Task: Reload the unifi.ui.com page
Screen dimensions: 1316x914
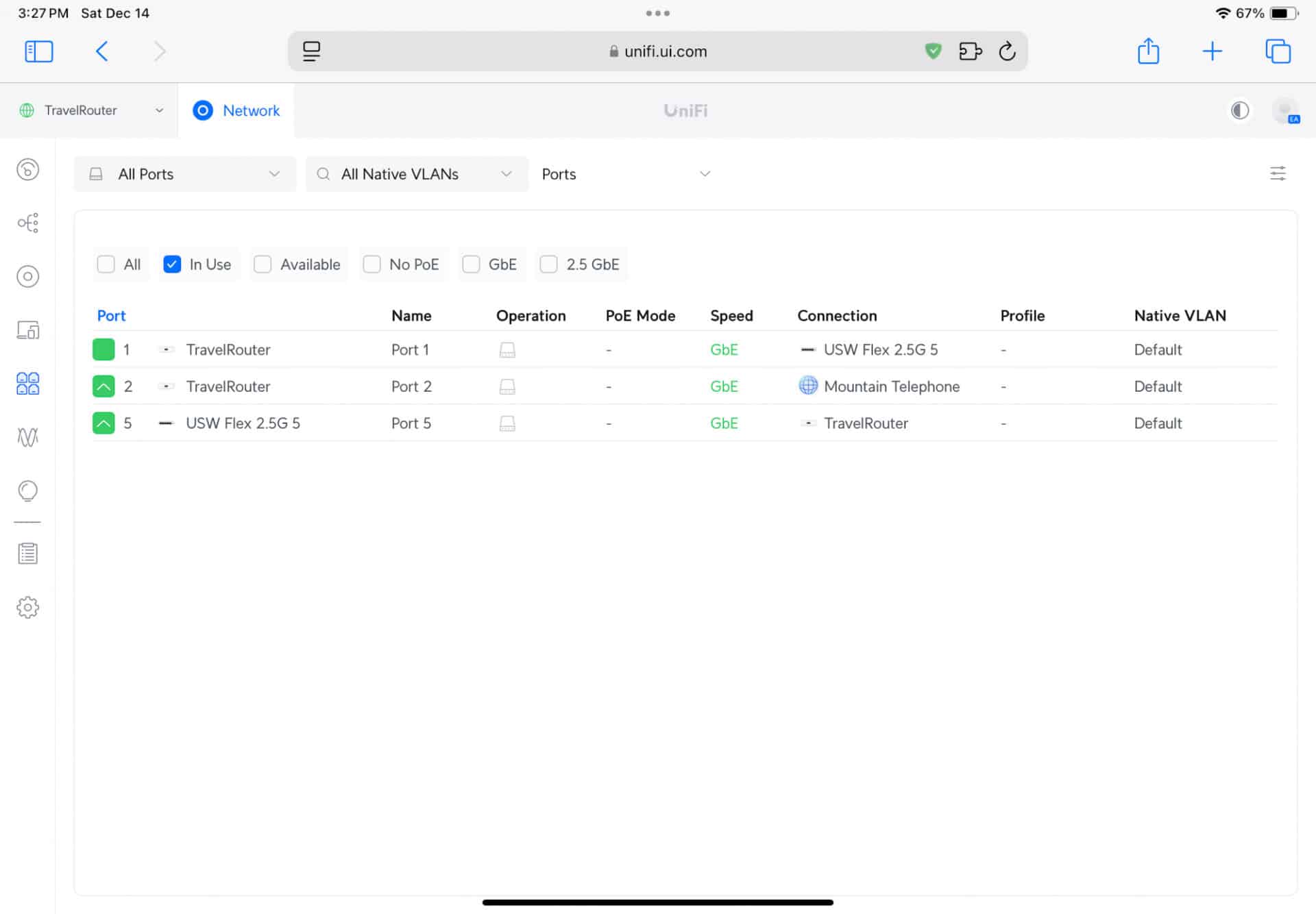Action: point(1007,51)
